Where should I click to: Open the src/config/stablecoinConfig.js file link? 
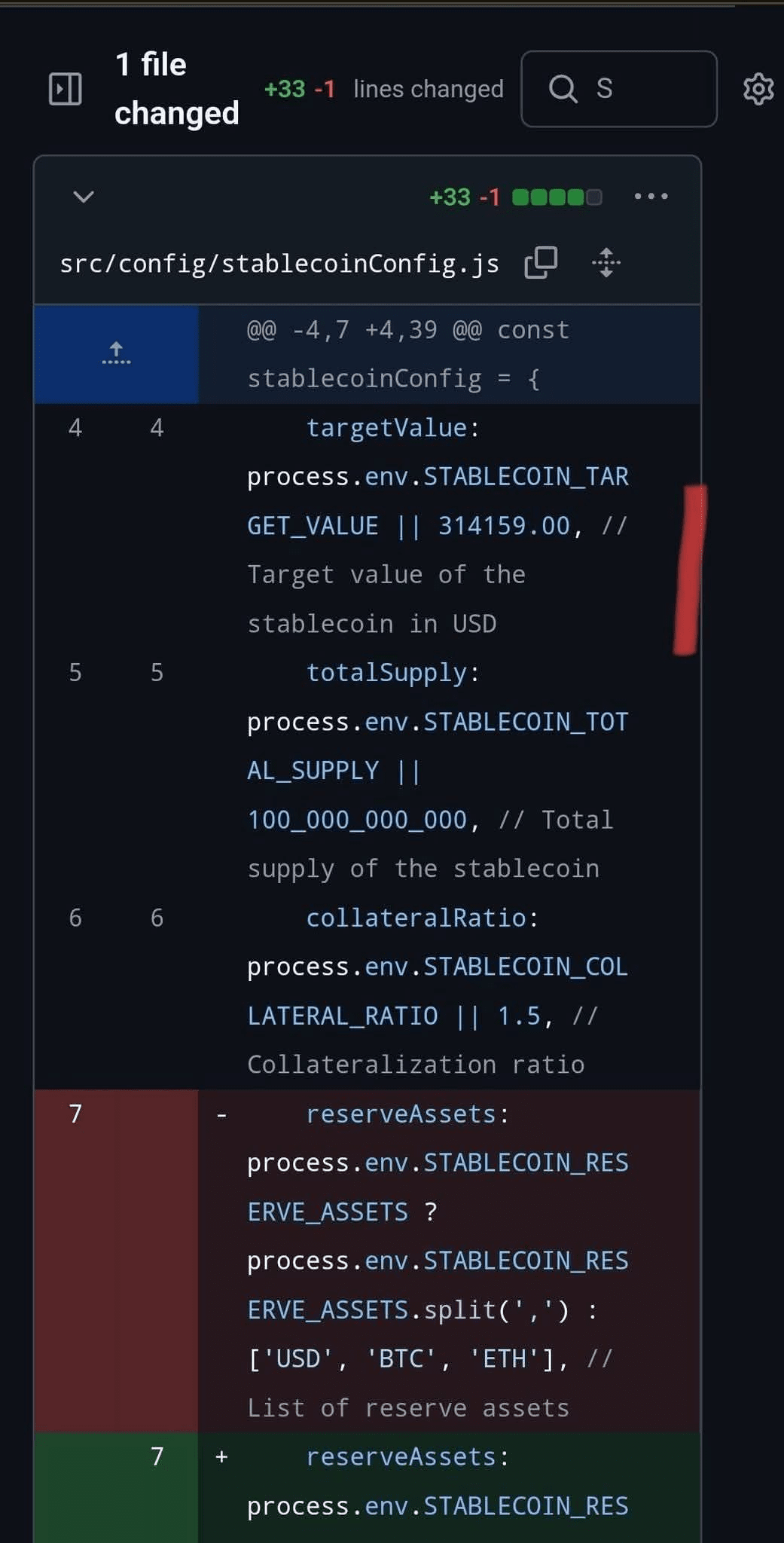[x=279, y=264]
